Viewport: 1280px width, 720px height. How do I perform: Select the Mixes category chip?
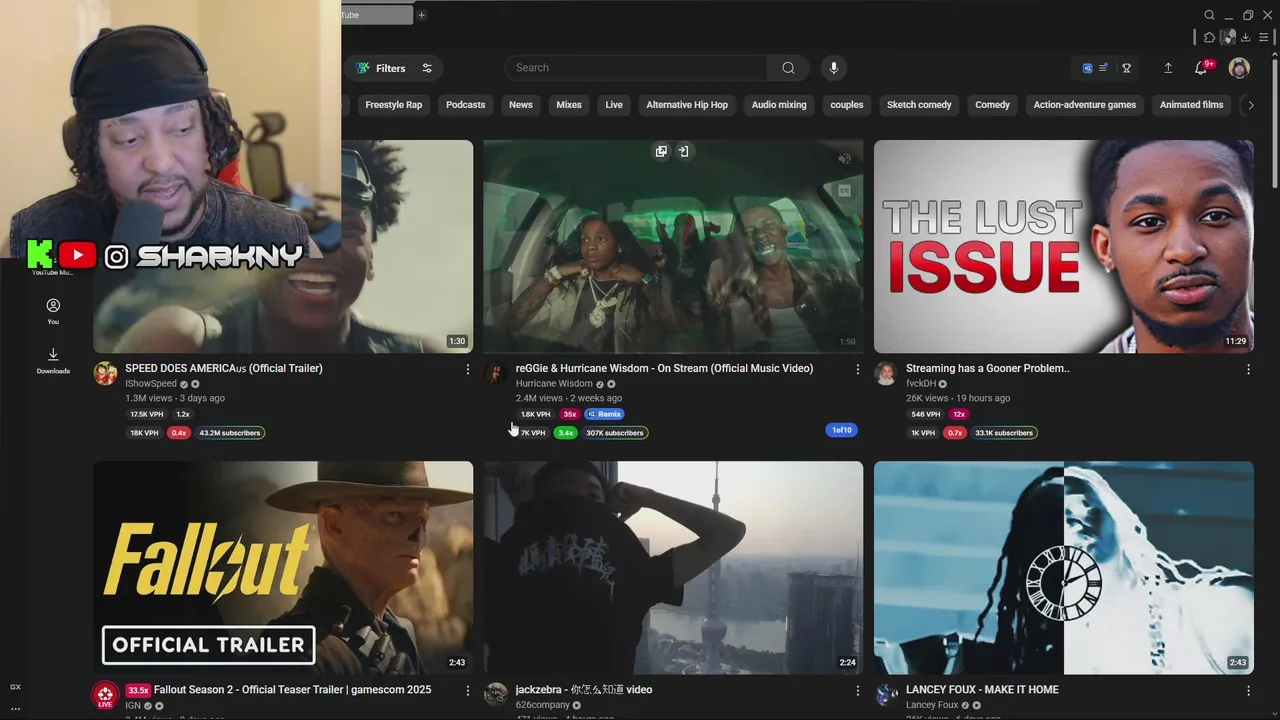(569, 105)
